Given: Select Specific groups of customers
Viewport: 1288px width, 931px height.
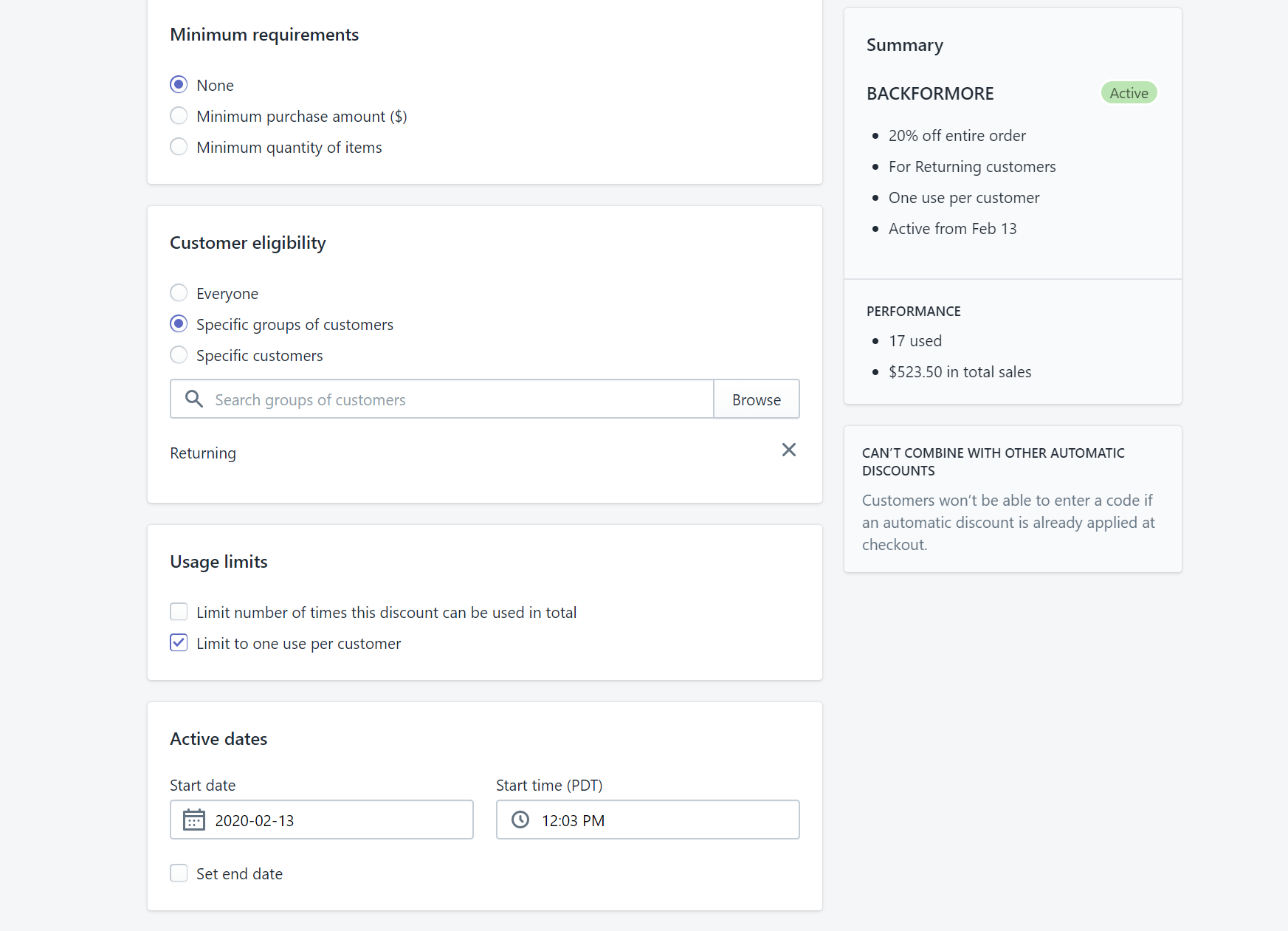Looking at the screenshot, I should tap(179, 323).
